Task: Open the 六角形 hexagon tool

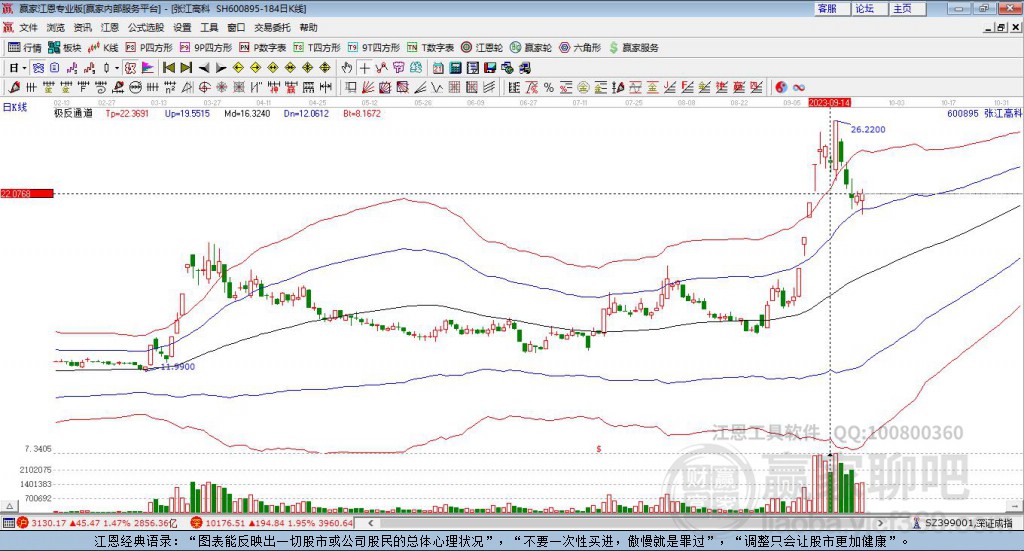Action: click(x=580, y=48)
